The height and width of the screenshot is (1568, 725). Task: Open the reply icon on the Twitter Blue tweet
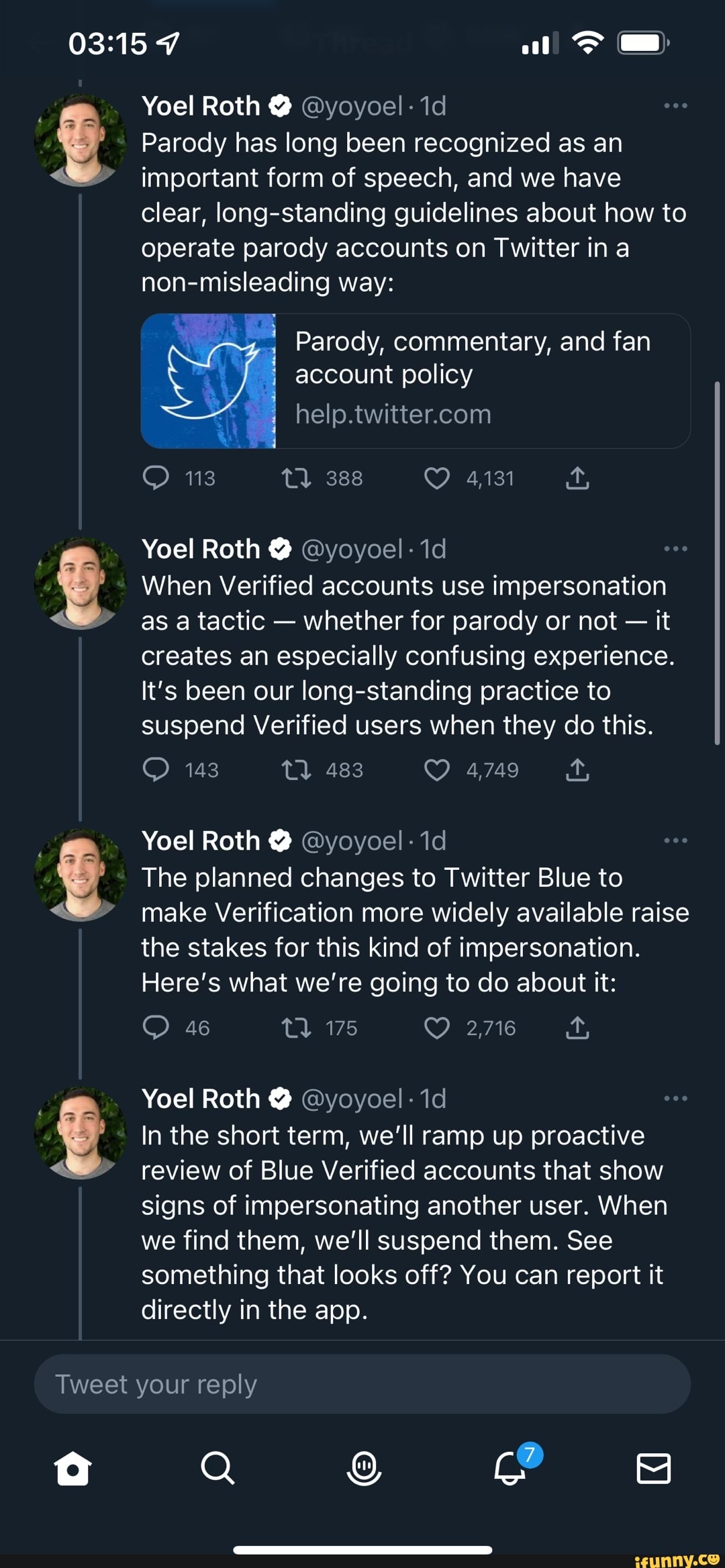click(x=156, y=1028)
